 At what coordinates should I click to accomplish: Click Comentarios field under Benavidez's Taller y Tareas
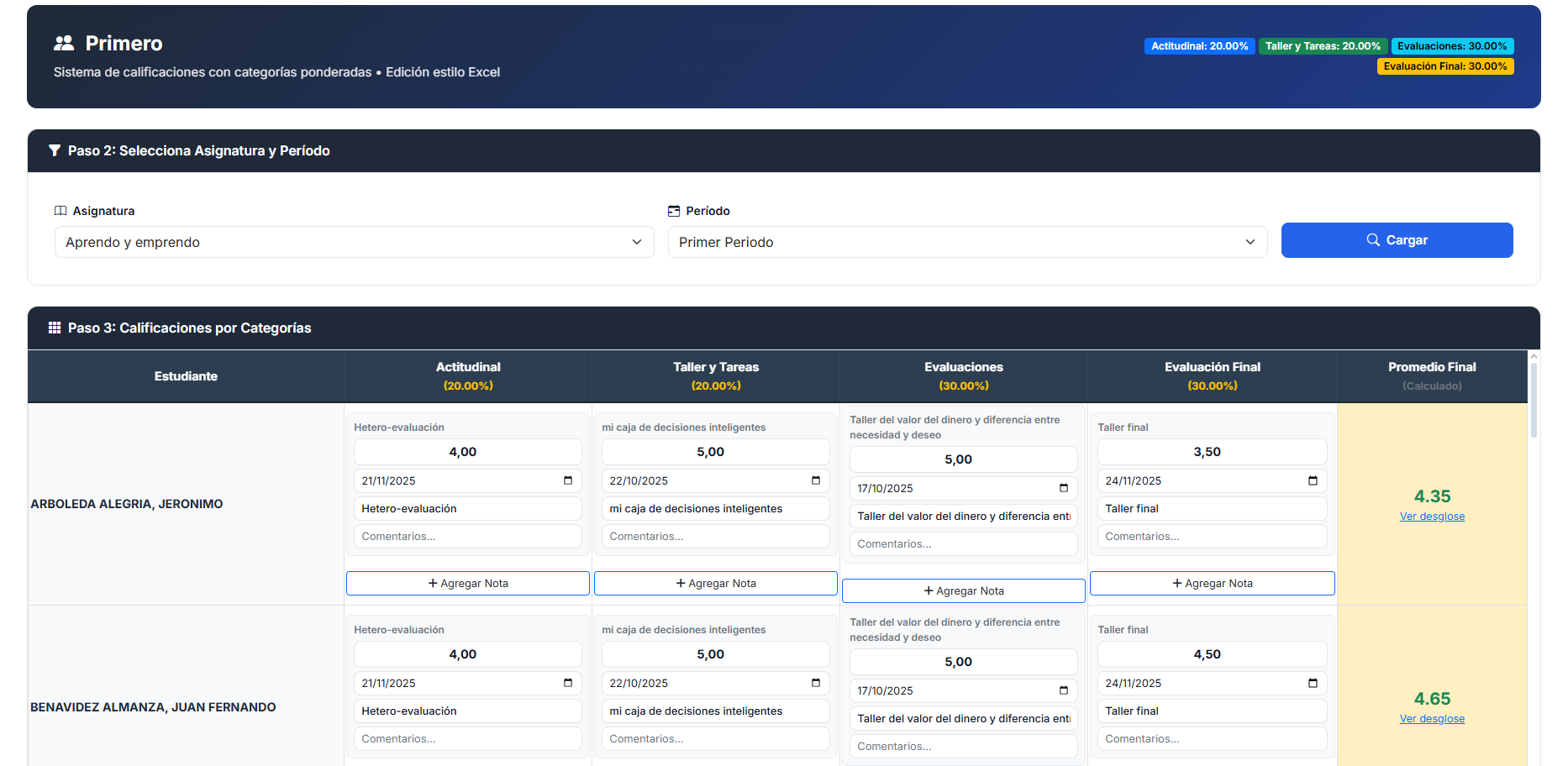click(x=715, y=739)
